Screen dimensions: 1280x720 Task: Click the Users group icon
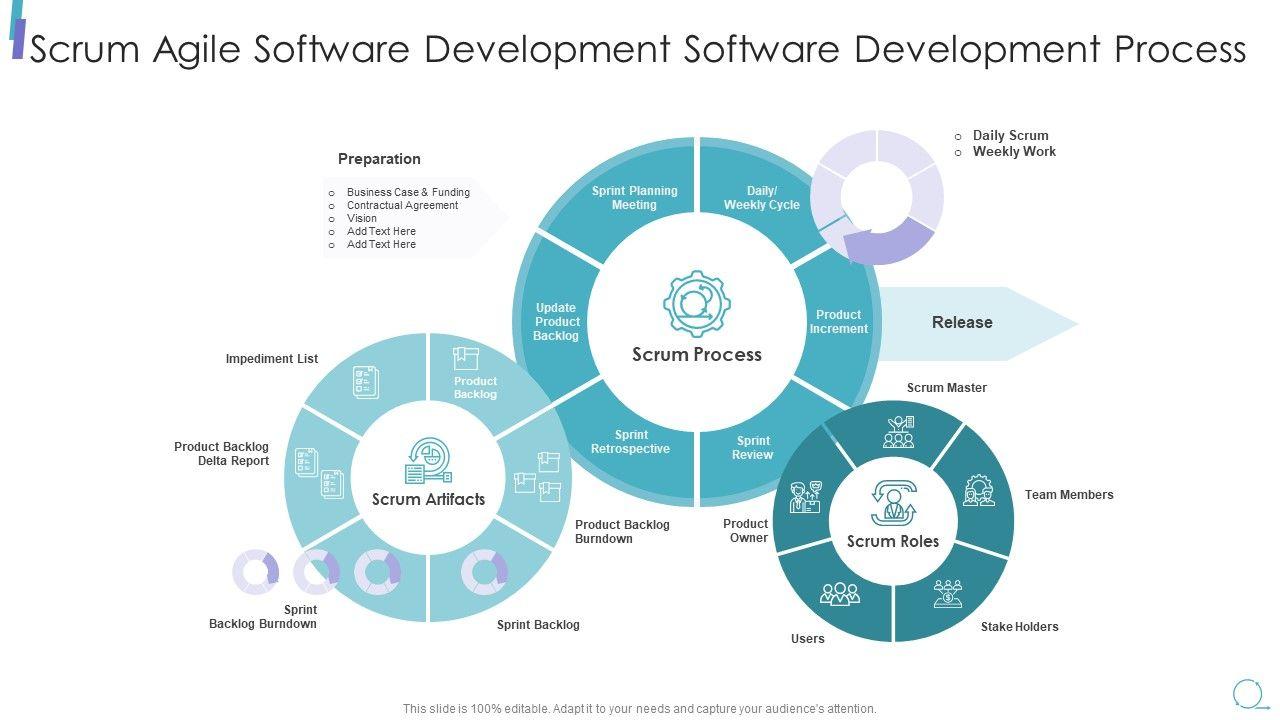click(839, 594)
